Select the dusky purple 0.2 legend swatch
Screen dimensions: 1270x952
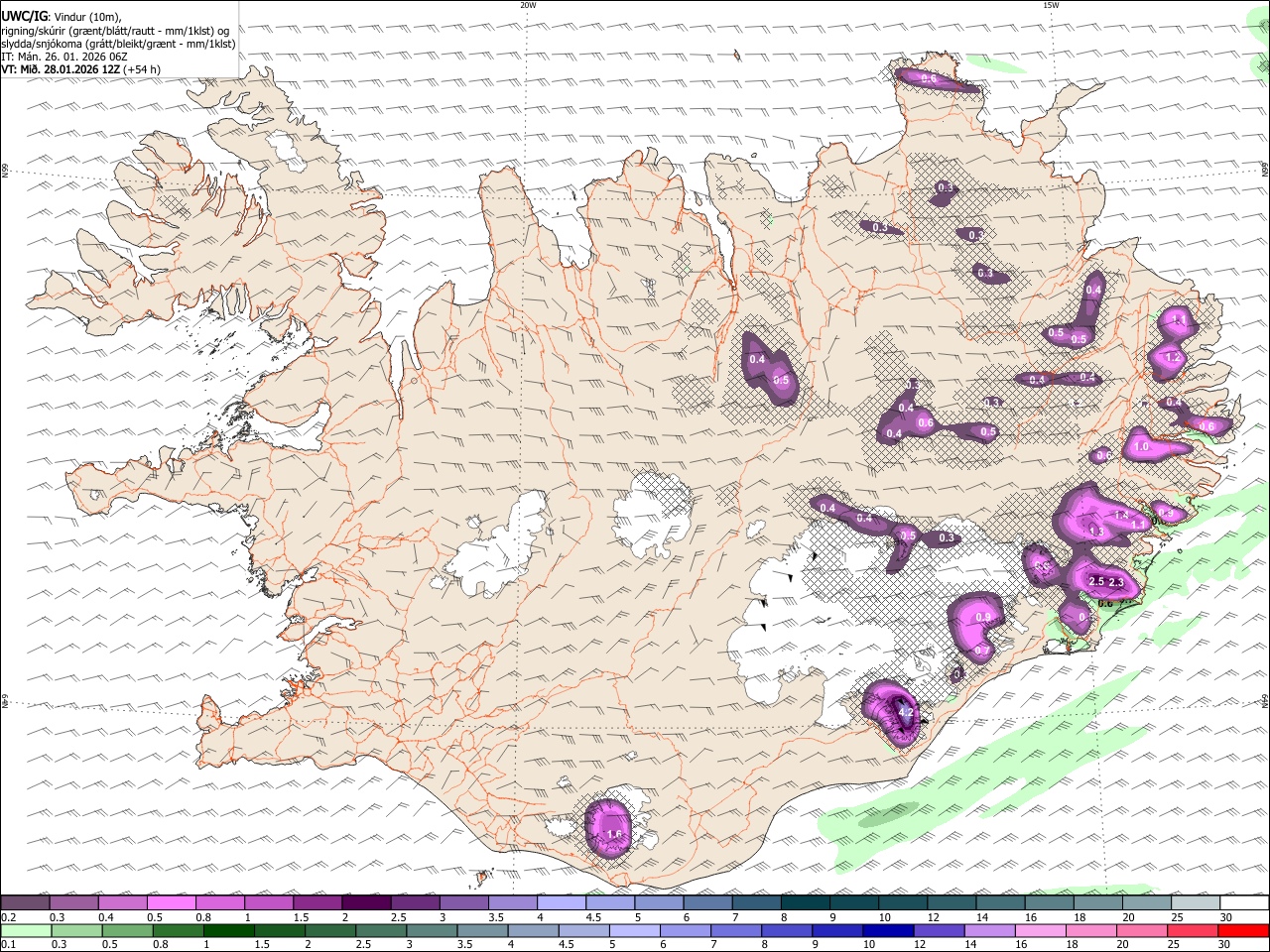pos(25,903)
